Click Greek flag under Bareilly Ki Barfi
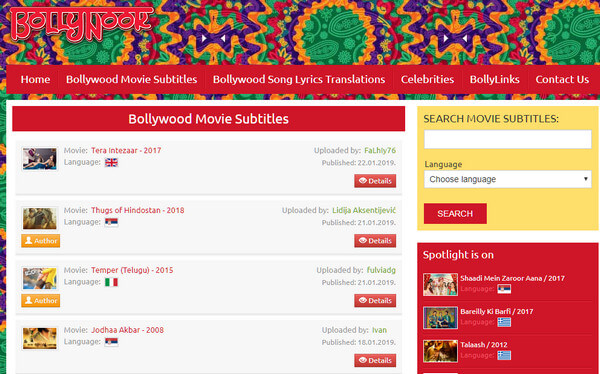The image size is (600, 374). point(504,322)
